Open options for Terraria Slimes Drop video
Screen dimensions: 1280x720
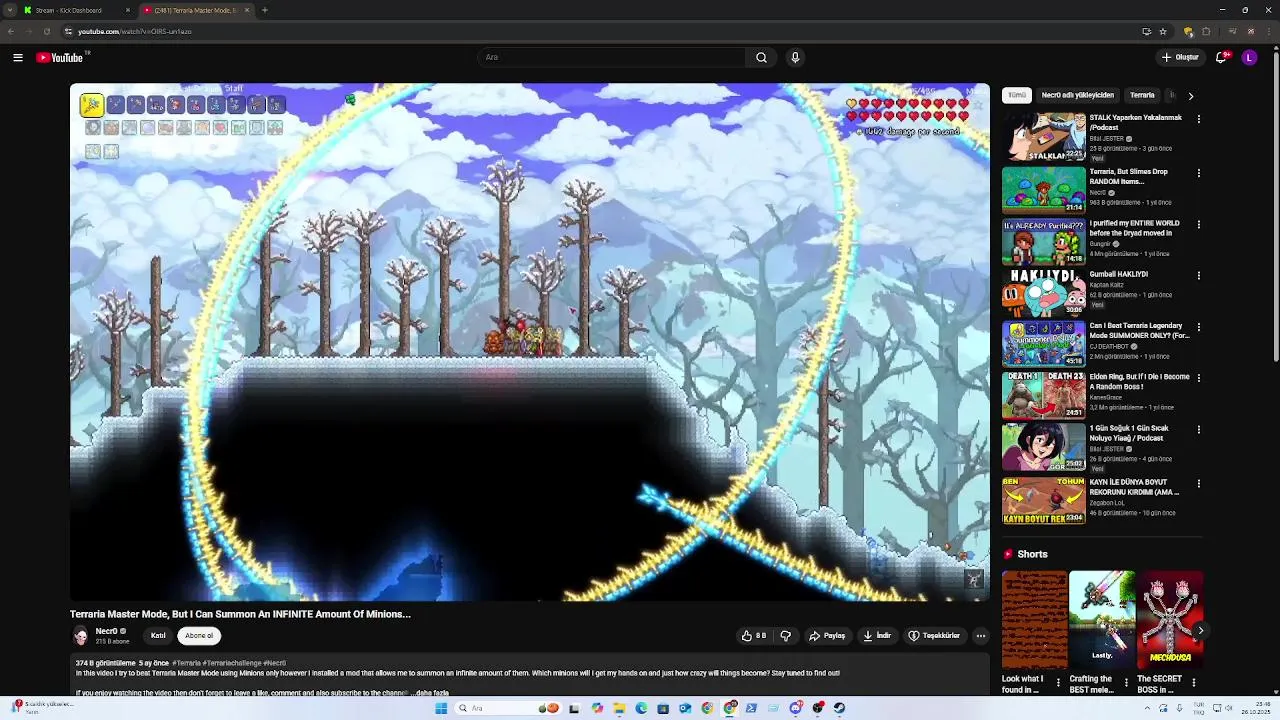1198,173
